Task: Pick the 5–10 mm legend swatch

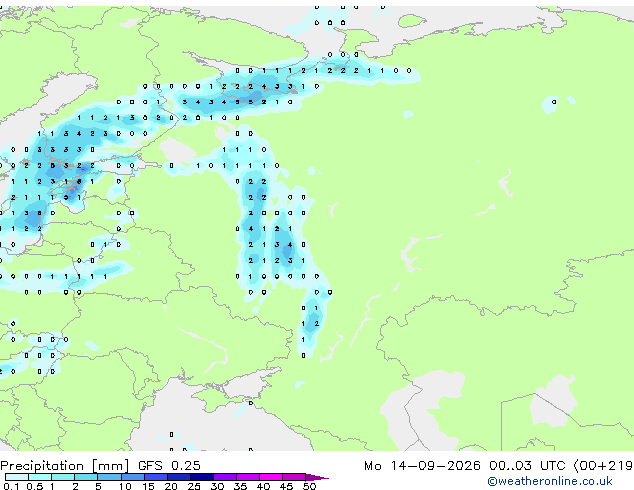Action: (109, 477)
